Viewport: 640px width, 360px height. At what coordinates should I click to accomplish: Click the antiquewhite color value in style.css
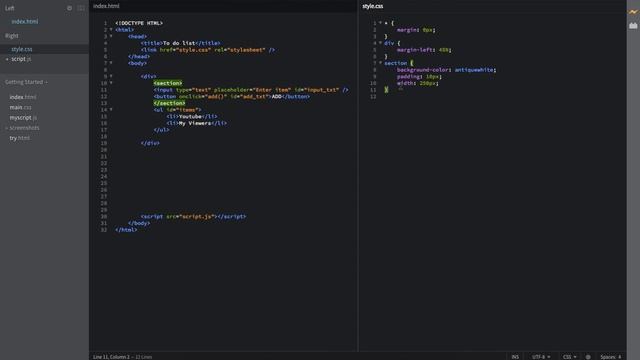coord(474,70)
